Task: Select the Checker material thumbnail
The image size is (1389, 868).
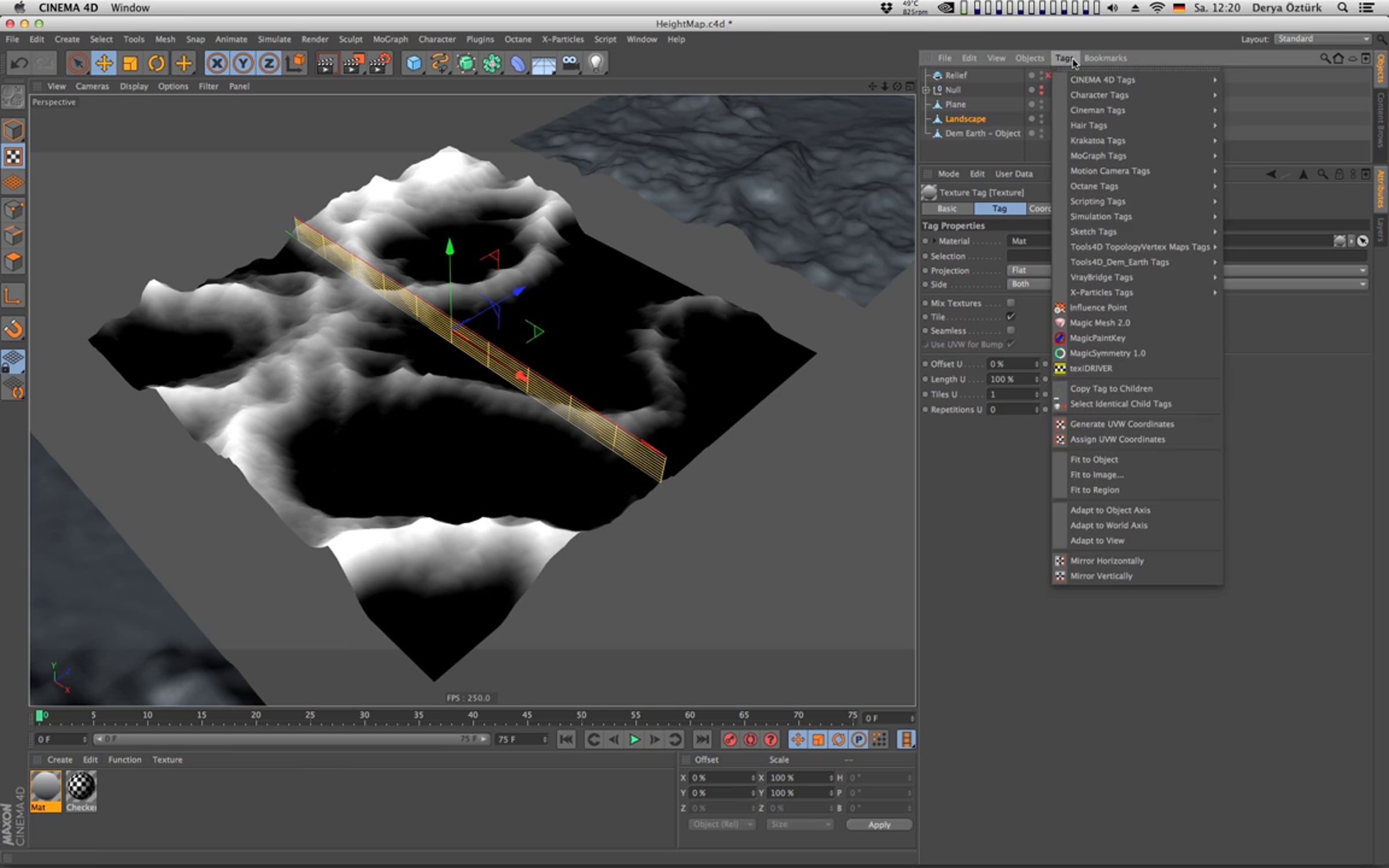Action: pyautogui.click(x=81, y=791)
